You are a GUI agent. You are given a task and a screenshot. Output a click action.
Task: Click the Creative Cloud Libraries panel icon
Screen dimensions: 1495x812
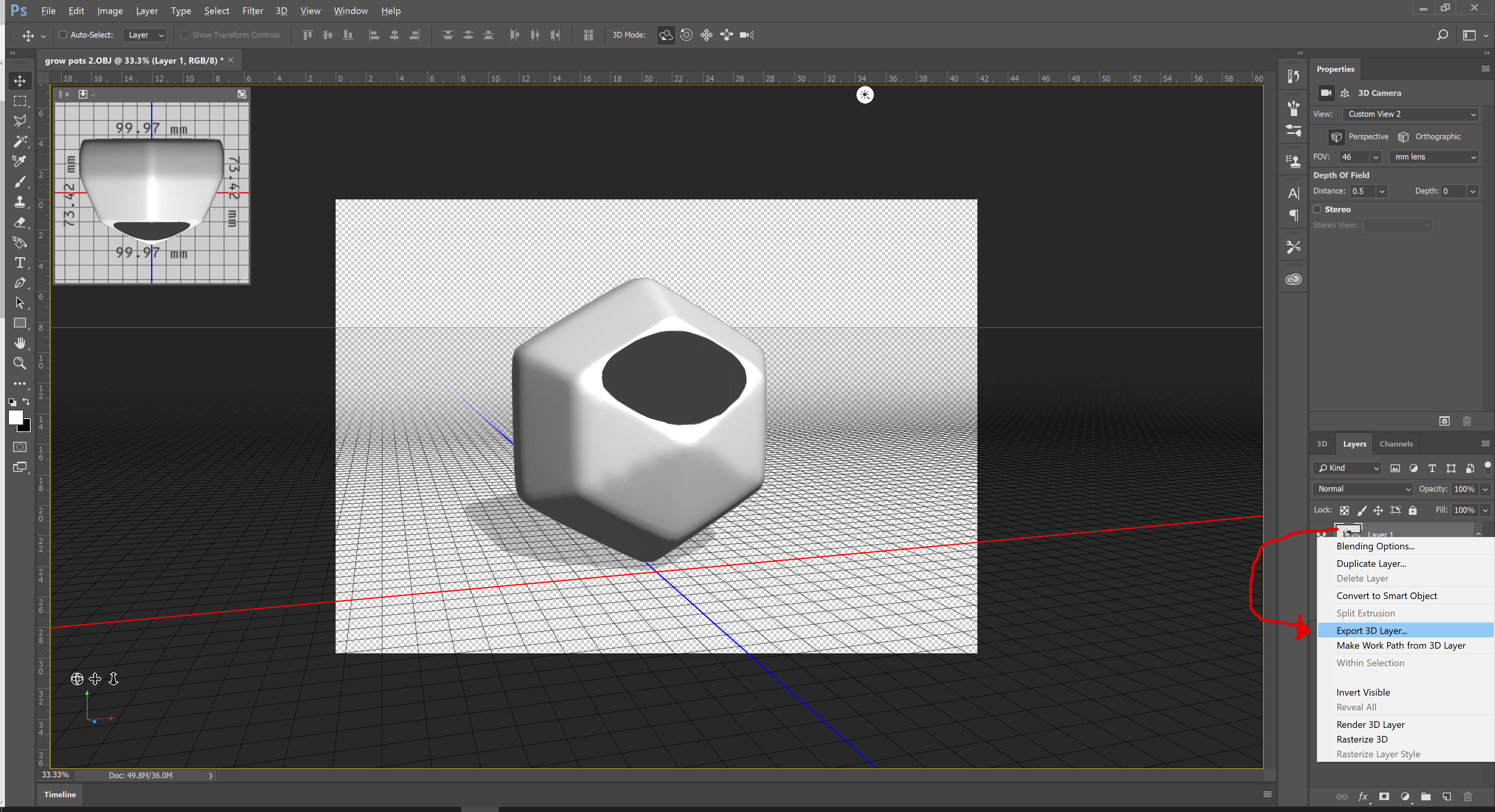[1293, 279]
